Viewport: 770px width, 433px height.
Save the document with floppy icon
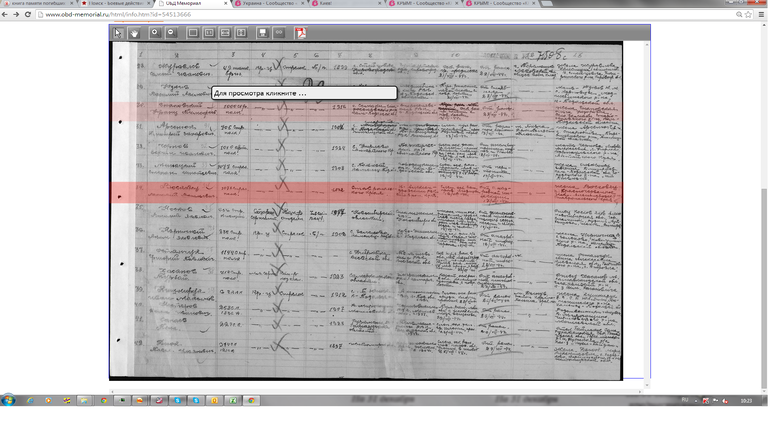(x=262, y=33)
